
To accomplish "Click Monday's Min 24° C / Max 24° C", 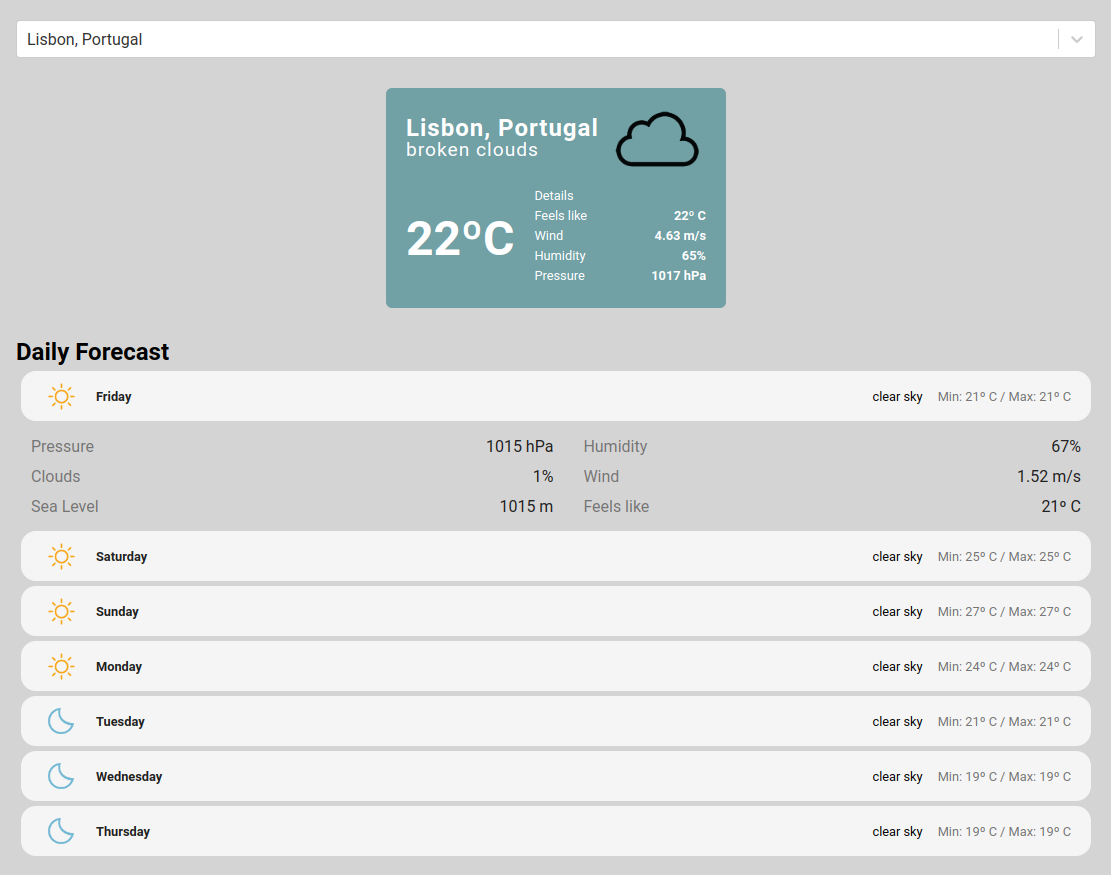I will [x=1004, y=667].
